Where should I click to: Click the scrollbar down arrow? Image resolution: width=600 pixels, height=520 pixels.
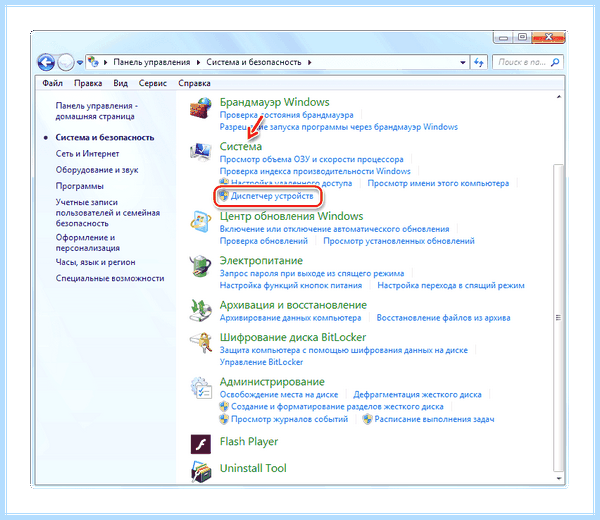pyautogui.click(x=559, y=478)
